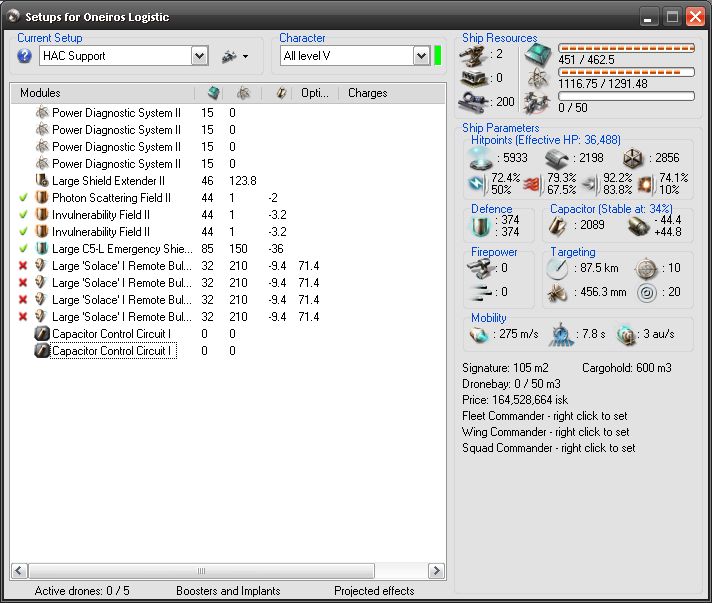Toggle the second Invulnerability Field II checkmark
Image resolution: width=712 pixels, height=603 pixels.
click(23, 232)
